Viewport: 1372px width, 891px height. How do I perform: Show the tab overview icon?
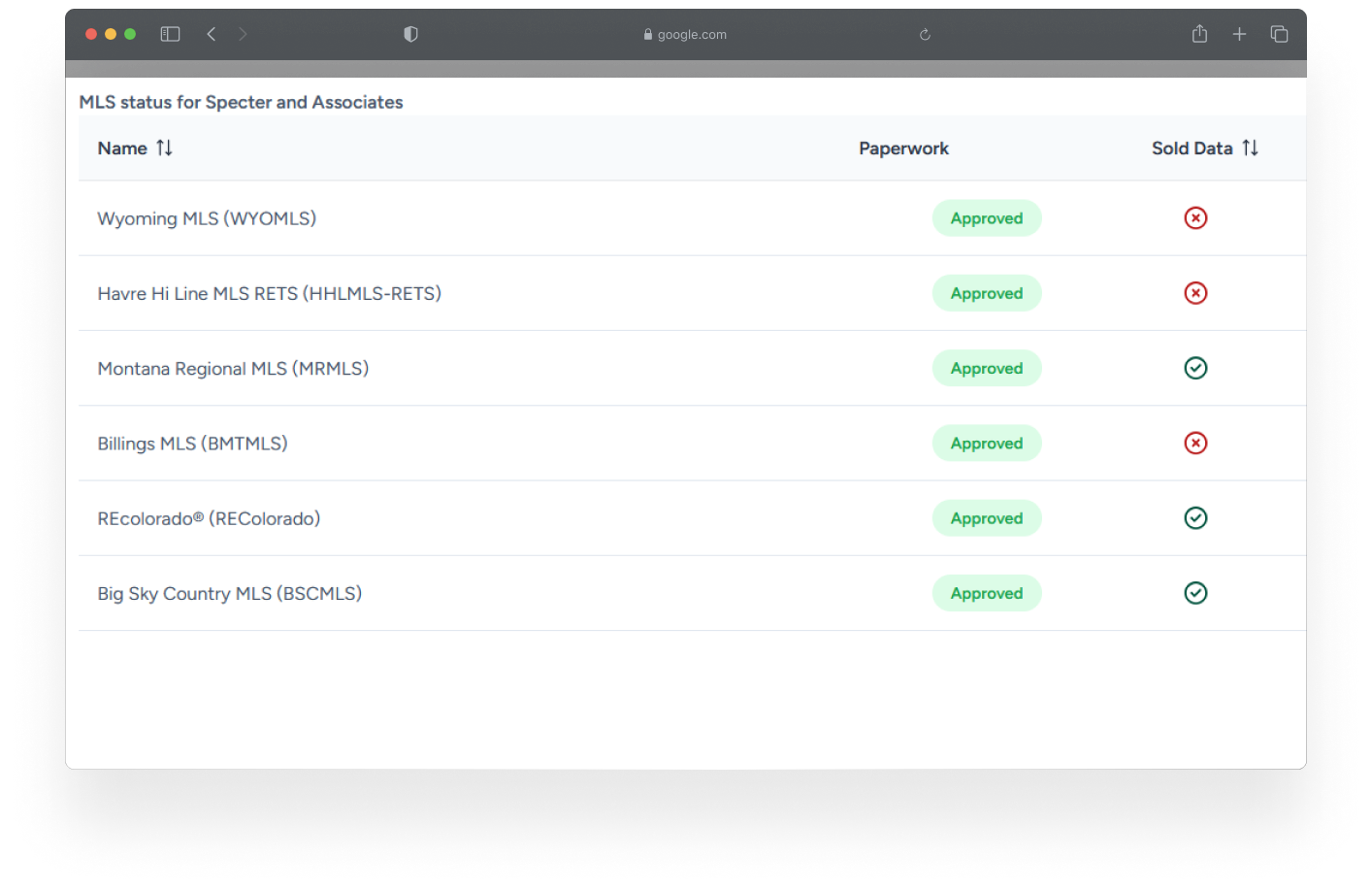pyautogui.click(x=1279, y=34)
